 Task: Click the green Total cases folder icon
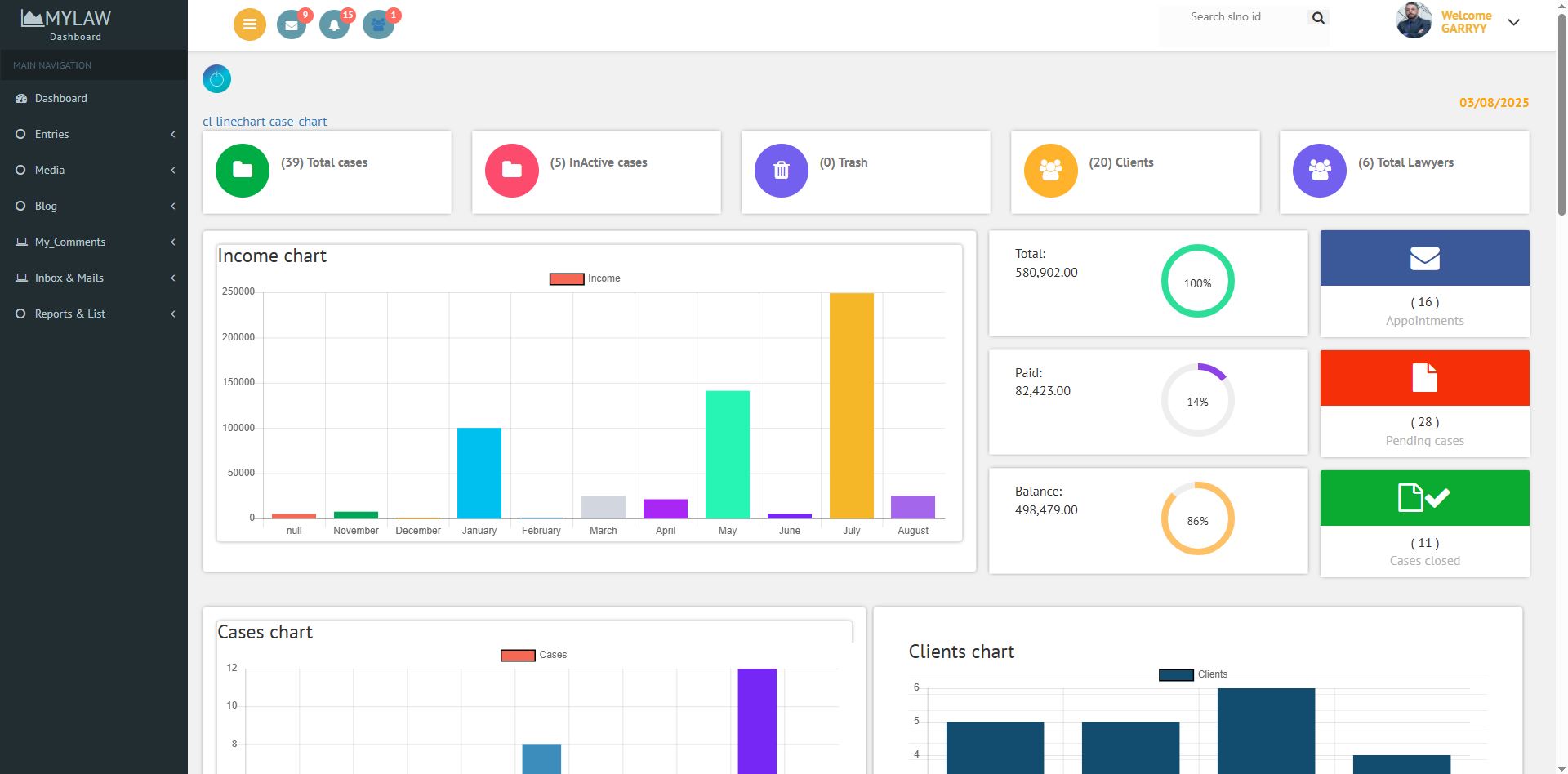click(243, 170)
